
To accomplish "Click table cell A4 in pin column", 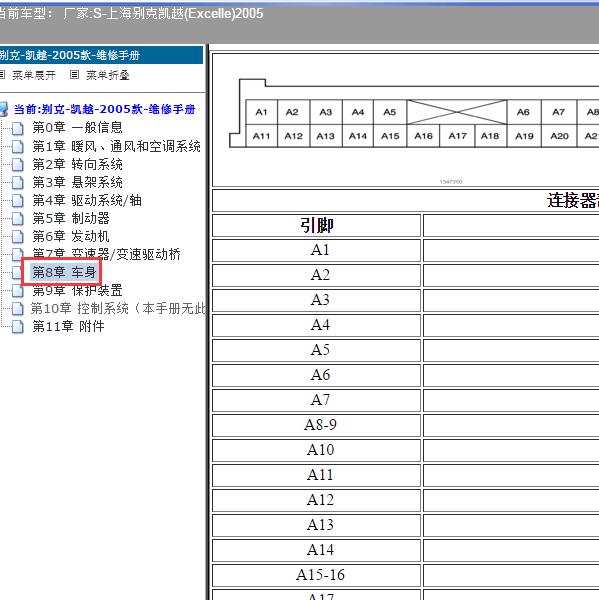I will pos(317,326).
